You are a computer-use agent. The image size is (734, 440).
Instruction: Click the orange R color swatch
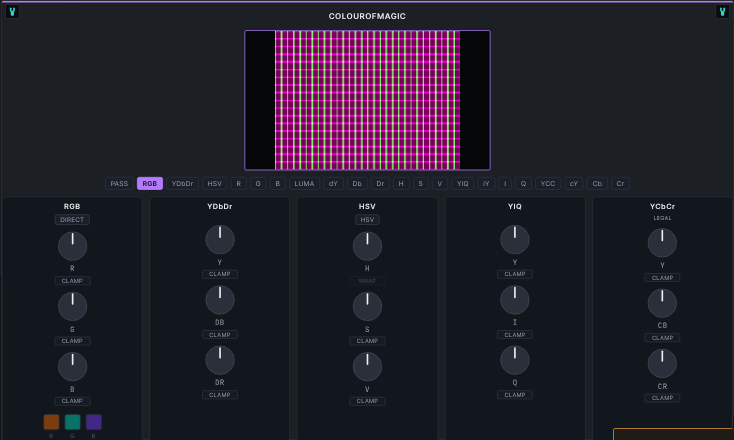point(51,422)
